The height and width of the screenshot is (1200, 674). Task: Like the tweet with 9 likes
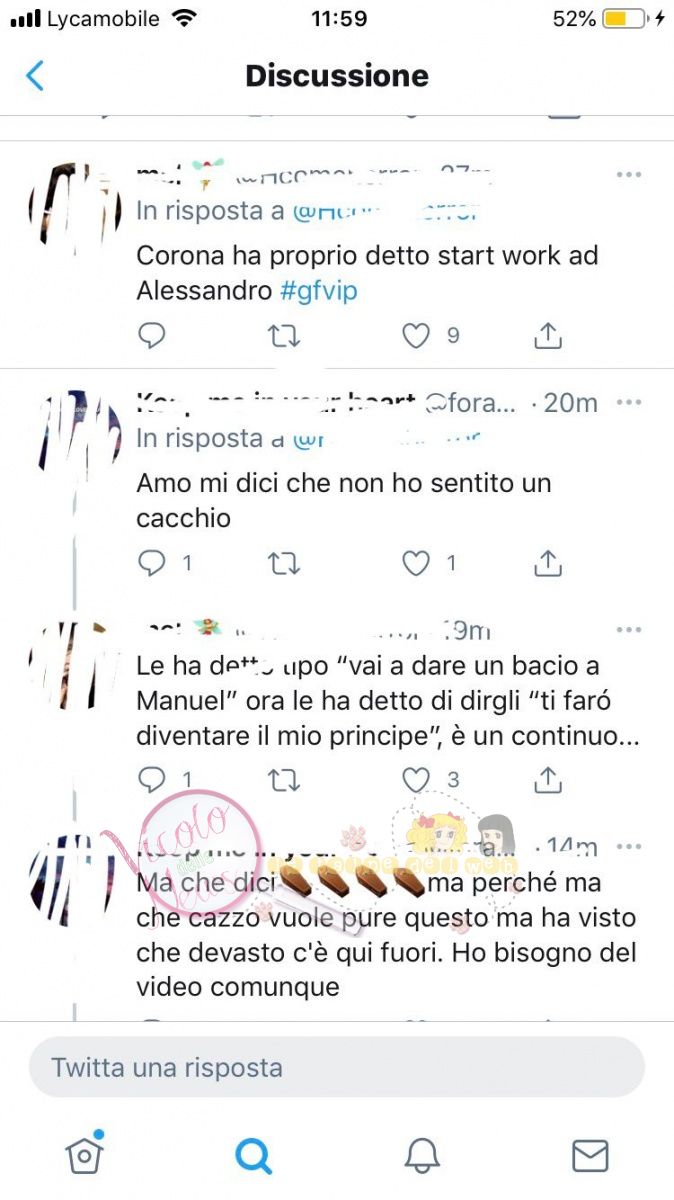point(416,336)
